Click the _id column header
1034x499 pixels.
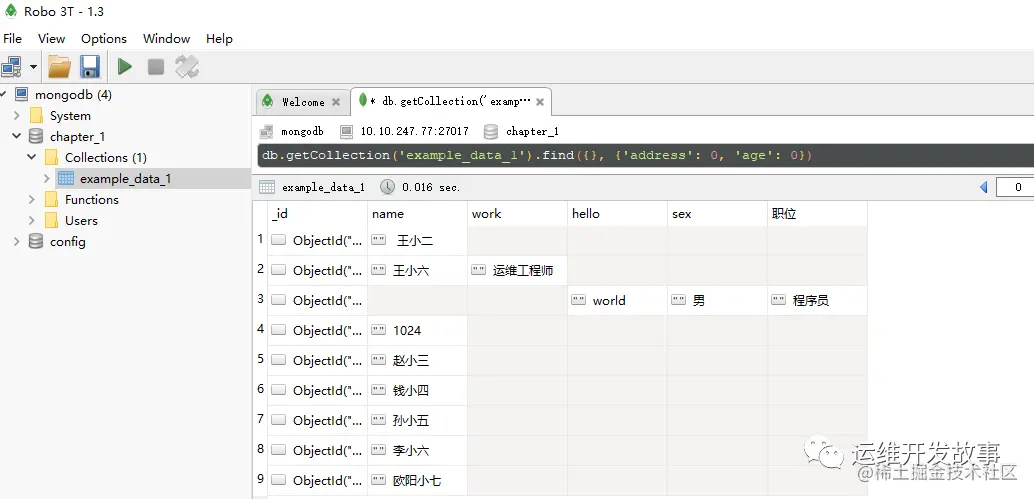click(317, 214)
